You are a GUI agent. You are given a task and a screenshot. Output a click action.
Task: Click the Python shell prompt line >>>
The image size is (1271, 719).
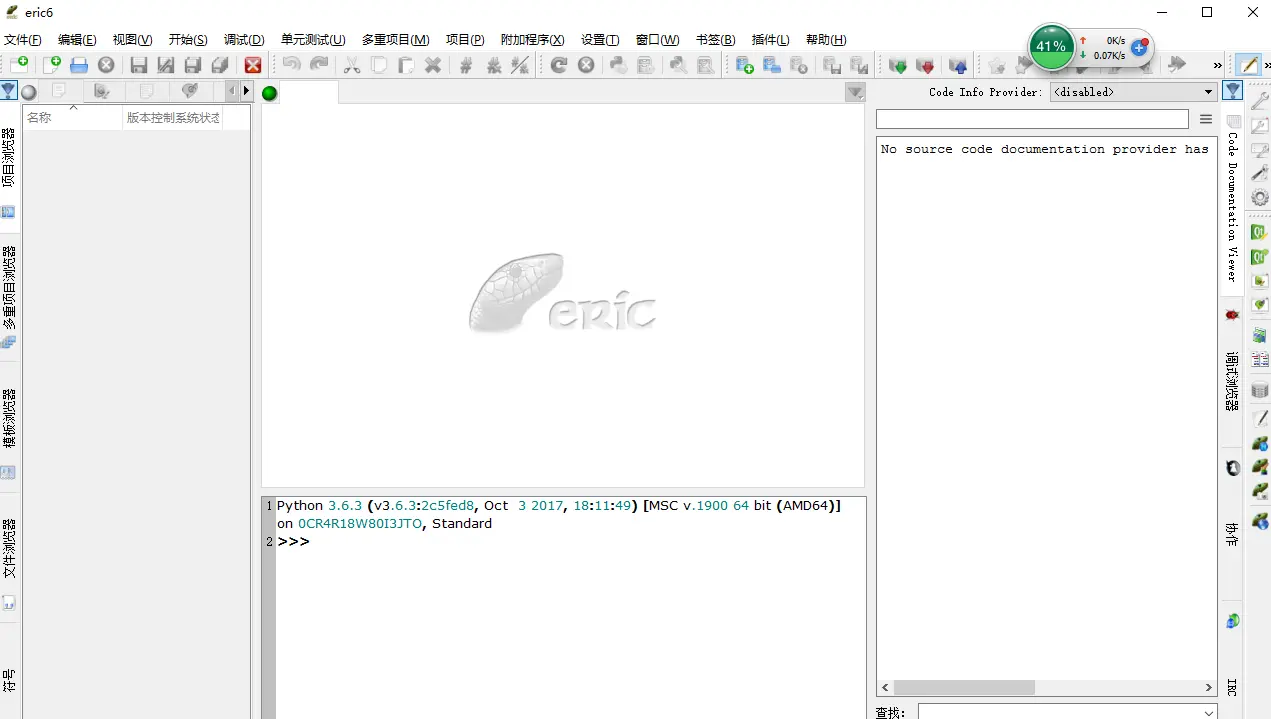(x=293, y=541)
